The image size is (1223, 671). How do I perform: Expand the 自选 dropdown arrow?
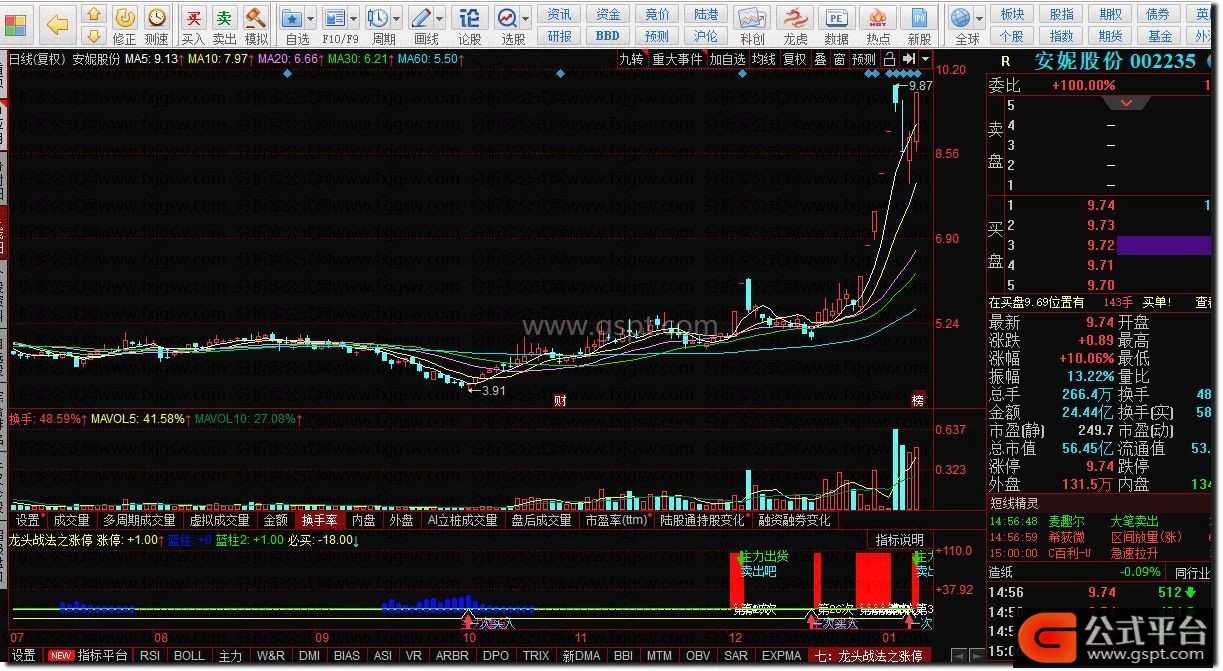(311, 19)
